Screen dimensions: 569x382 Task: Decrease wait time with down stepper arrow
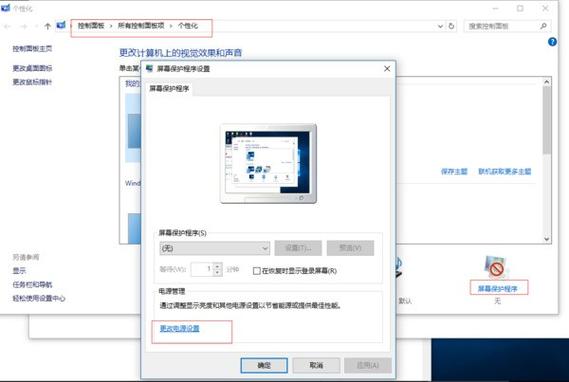coord(217,272)
